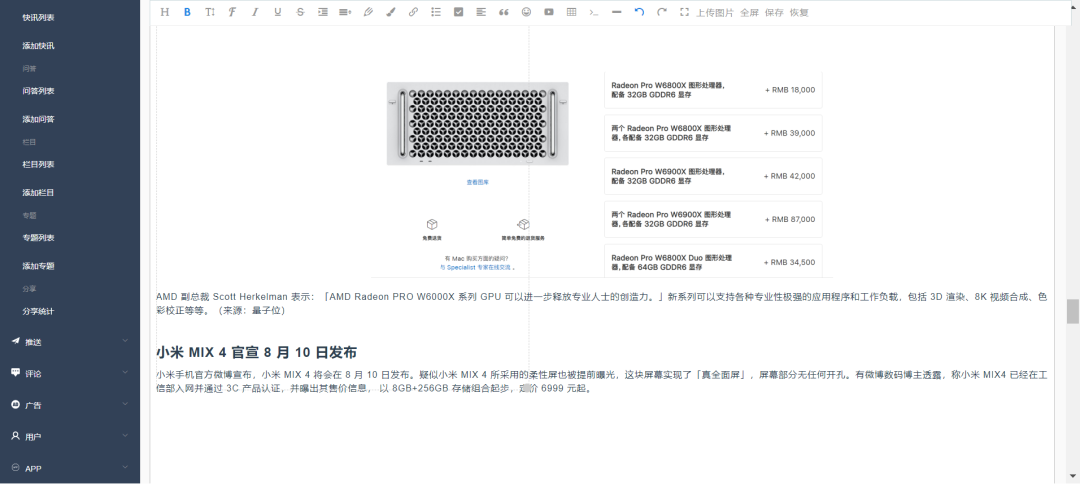Open the text alignment tool
This screenshot has height=484, width=1080.
tap(481, 12)
